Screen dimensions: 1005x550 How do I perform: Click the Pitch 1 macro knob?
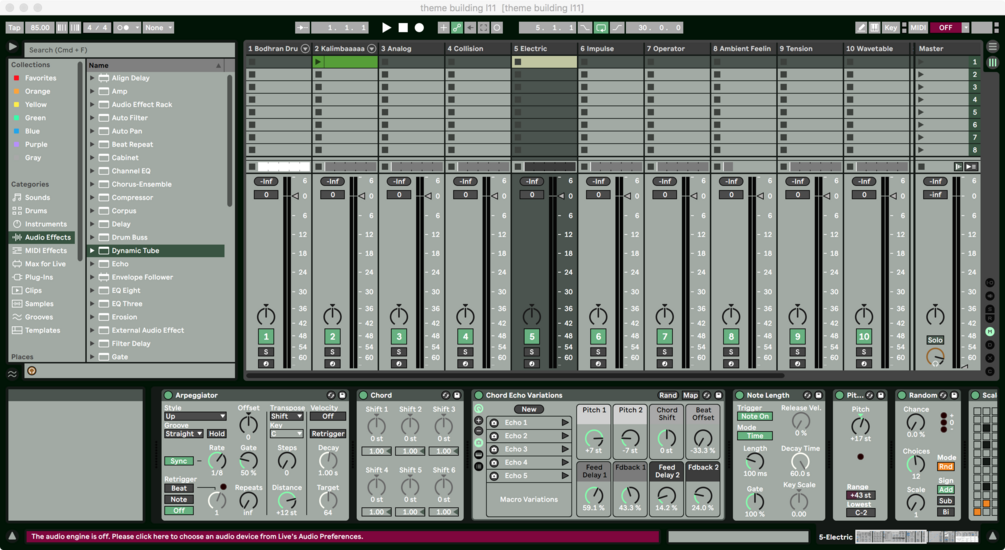tap(594, 439)
